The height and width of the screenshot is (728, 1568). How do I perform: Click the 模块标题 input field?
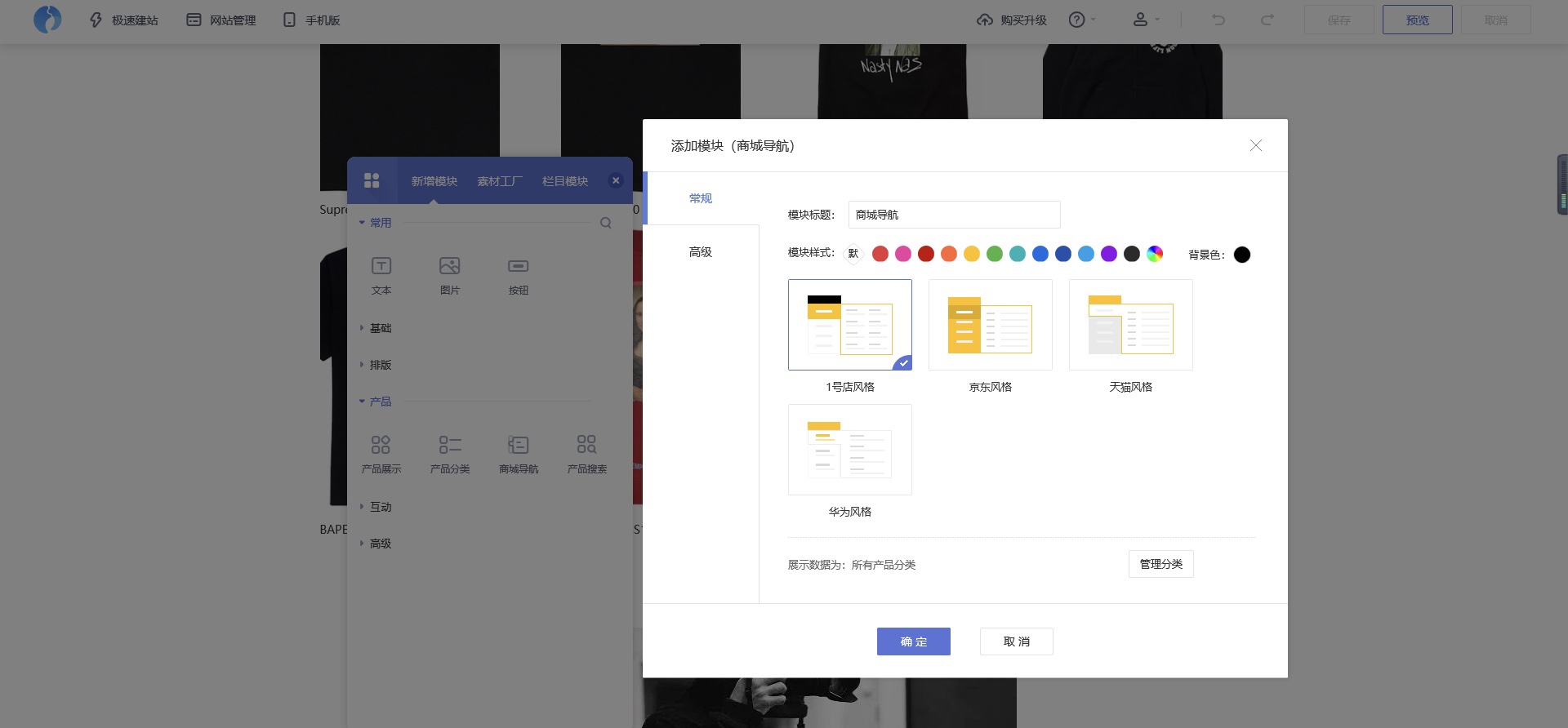point(954,215)
